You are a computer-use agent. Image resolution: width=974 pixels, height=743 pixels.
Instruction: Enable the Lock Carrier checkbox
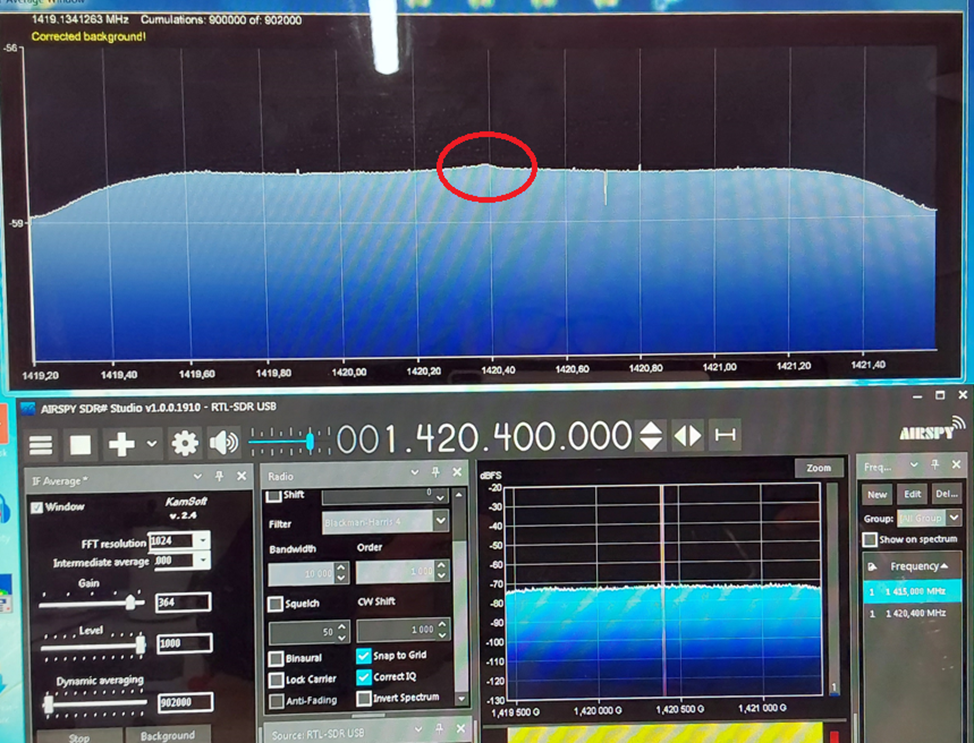(277, 680)
